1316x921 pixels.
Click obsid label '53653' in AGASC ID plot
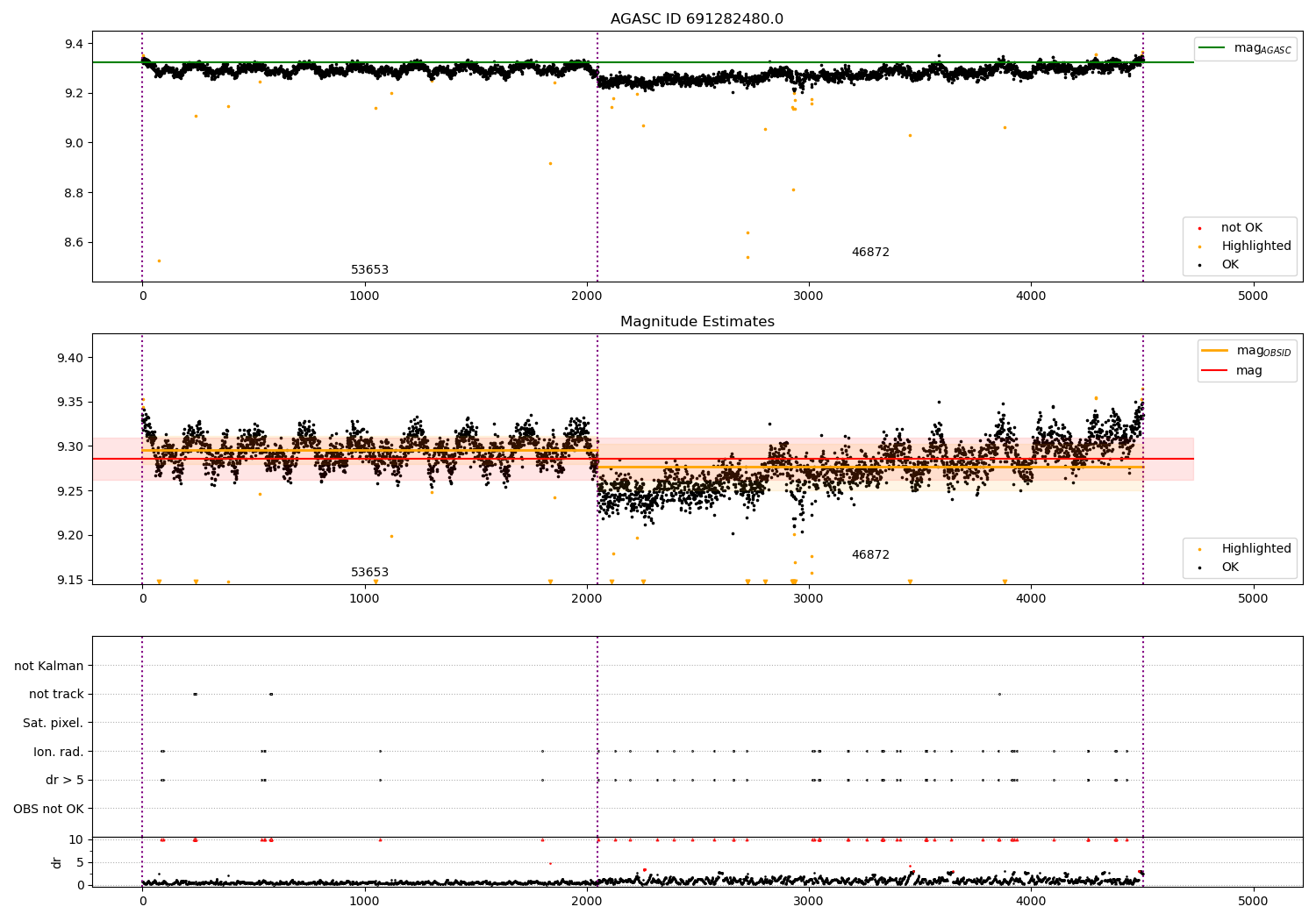369,270
